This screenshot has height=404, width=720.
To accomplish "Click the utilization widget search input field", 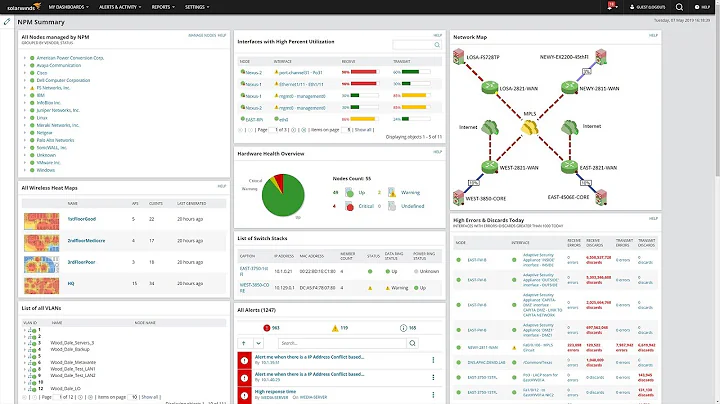I will pos(413,45).
